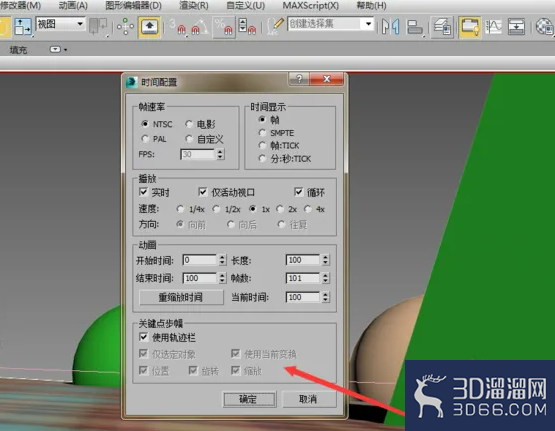The height and width of the screenshot is (431, 555).
Task: Open the 创建选择集 dropdown arrow
Action: pyautogui.click(x=368, y=24)
